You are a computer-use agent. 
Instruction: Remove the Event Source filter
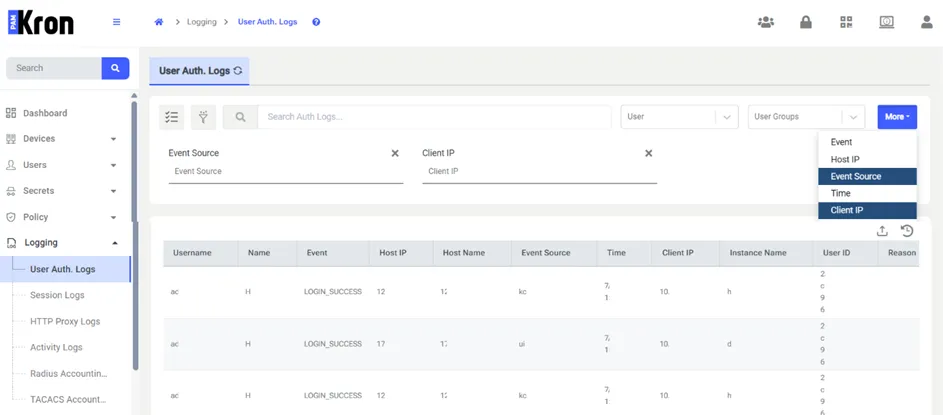tap(395, 153)
